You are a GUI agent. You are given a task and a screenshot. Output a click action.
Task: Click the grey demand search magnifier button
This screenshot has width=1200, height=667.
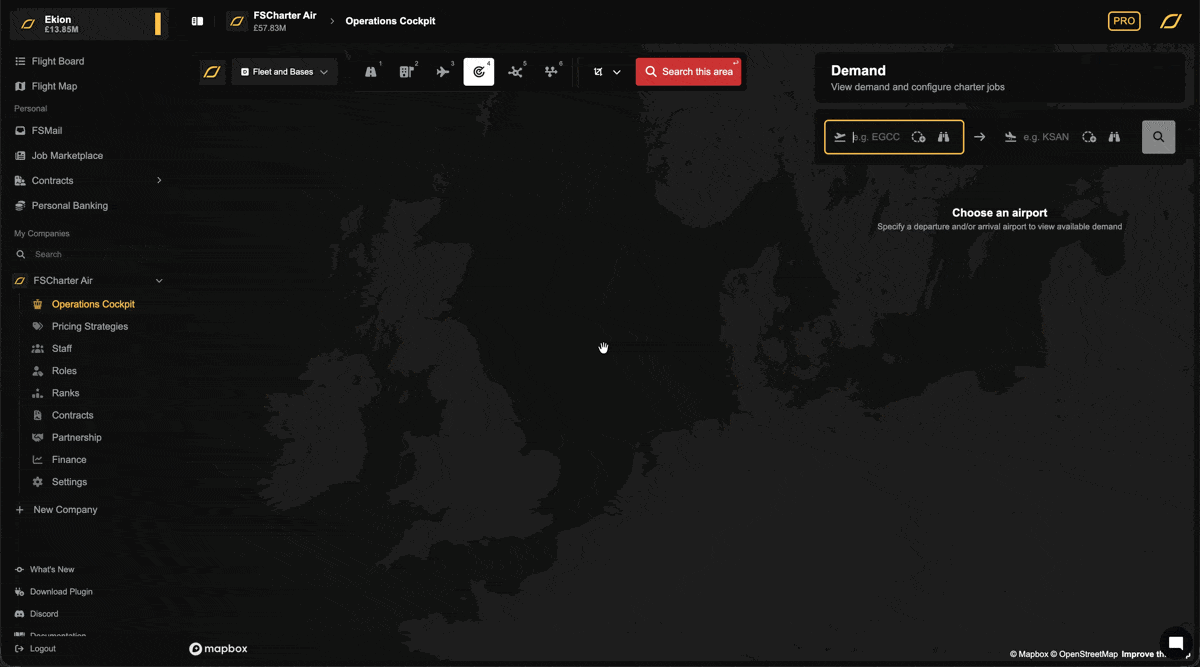tap(1158, 137)
